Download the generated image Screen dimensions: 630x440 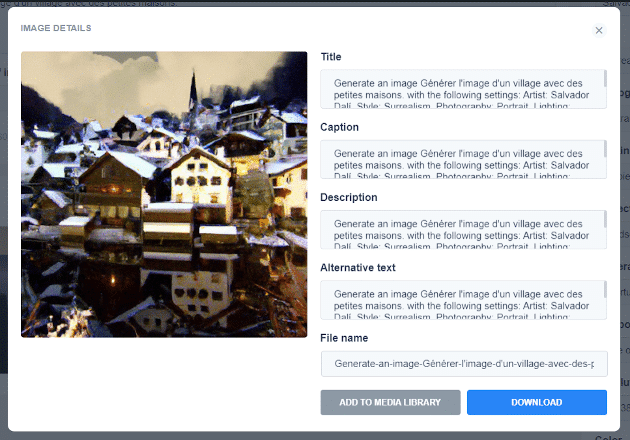coord(537,402)
